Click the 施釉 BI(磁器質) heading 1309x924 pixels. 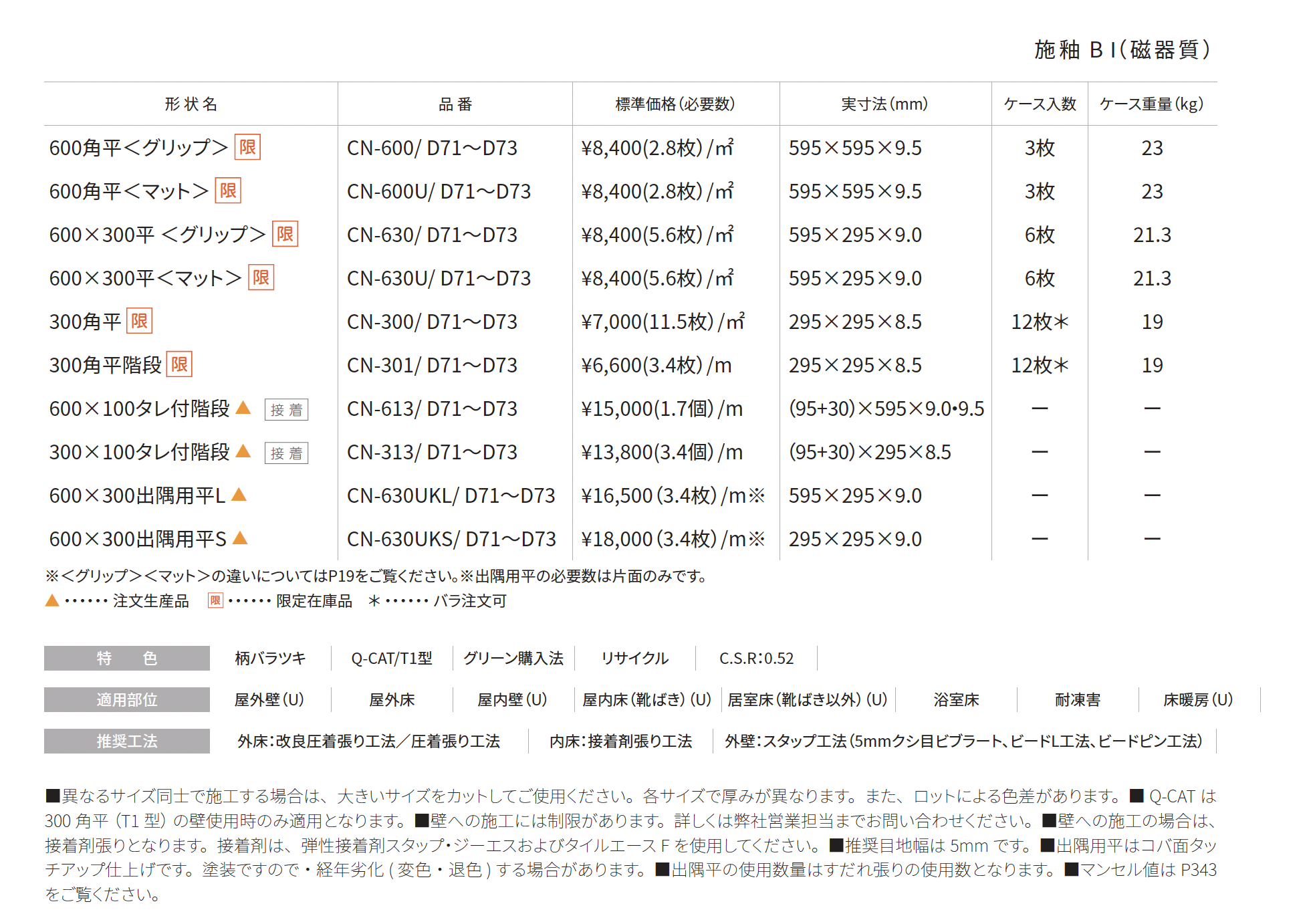(x=1122, y=49)
